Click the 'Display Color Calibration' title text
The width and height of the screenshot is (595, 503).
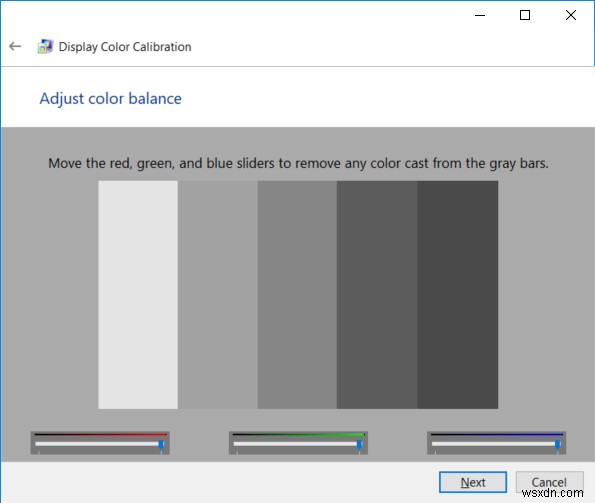pos(125,47)
